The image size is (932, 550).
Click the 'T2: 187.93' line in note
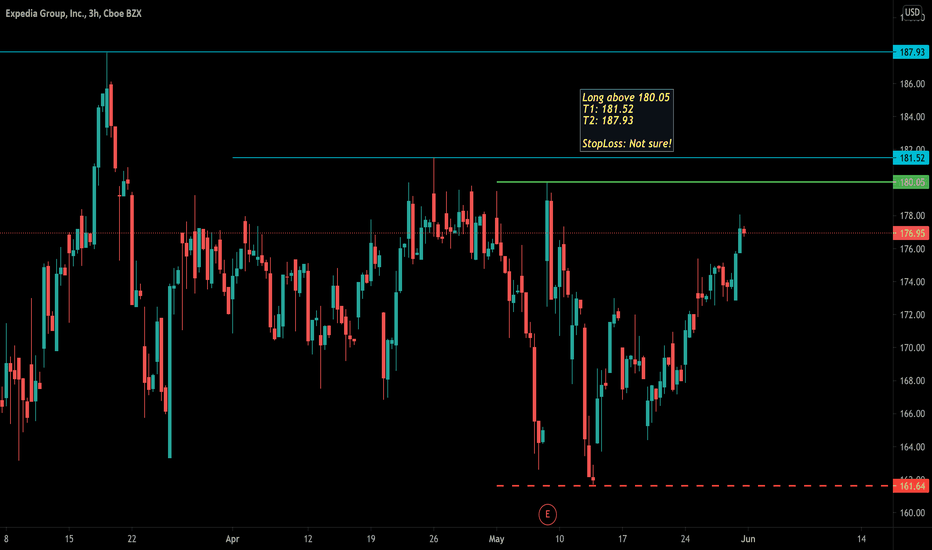coord(607,120)
